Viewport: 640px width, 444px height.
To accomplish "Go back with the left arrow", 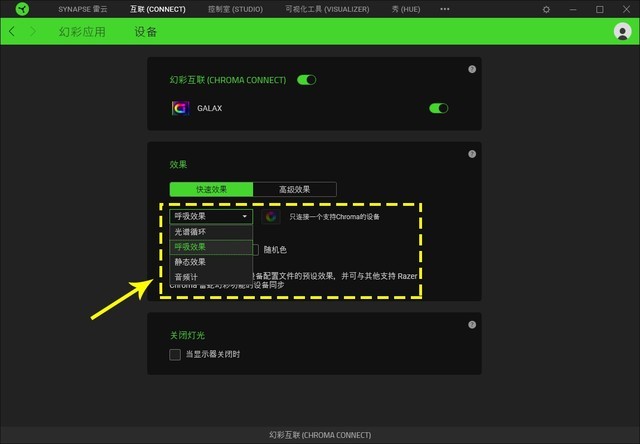I will pos(12,31).
